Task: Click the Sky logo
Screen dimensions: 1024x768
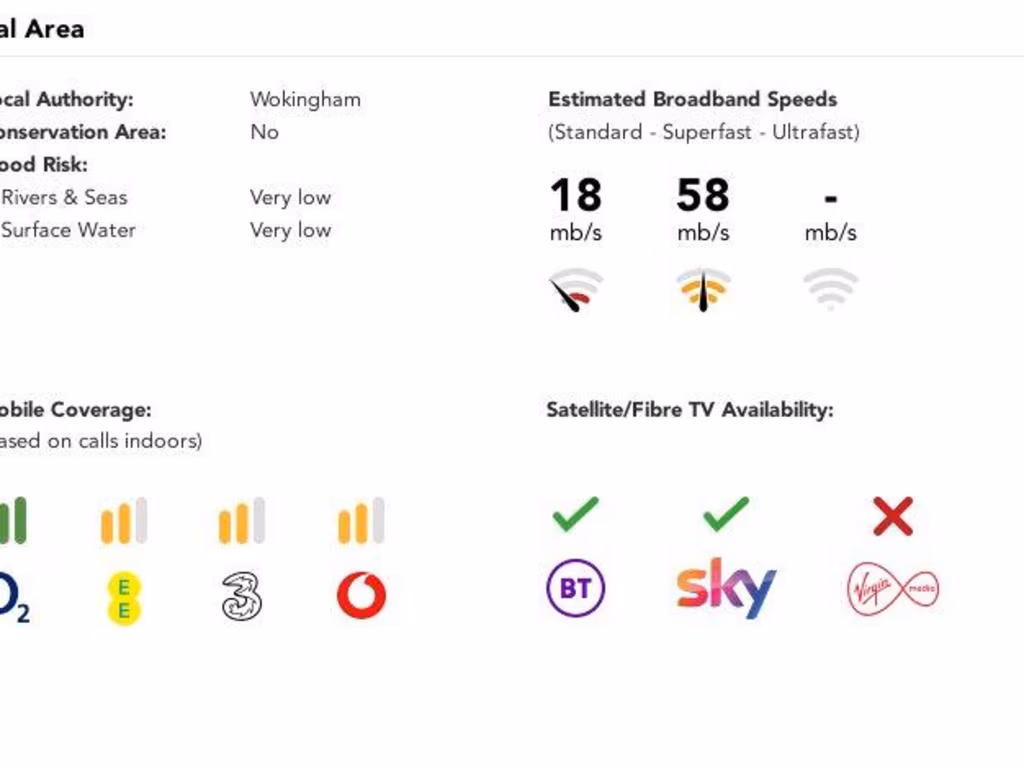Action: (x=726, y=588)
